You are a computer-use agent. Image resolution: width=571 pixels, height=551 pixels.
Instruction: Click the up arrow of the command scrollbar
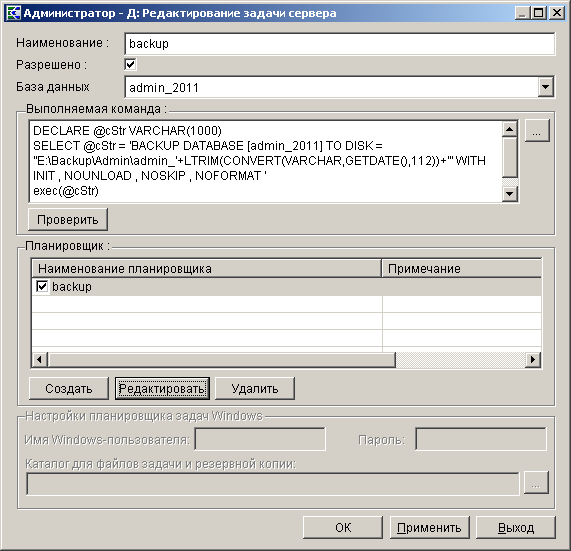click(x=509, y=129)
